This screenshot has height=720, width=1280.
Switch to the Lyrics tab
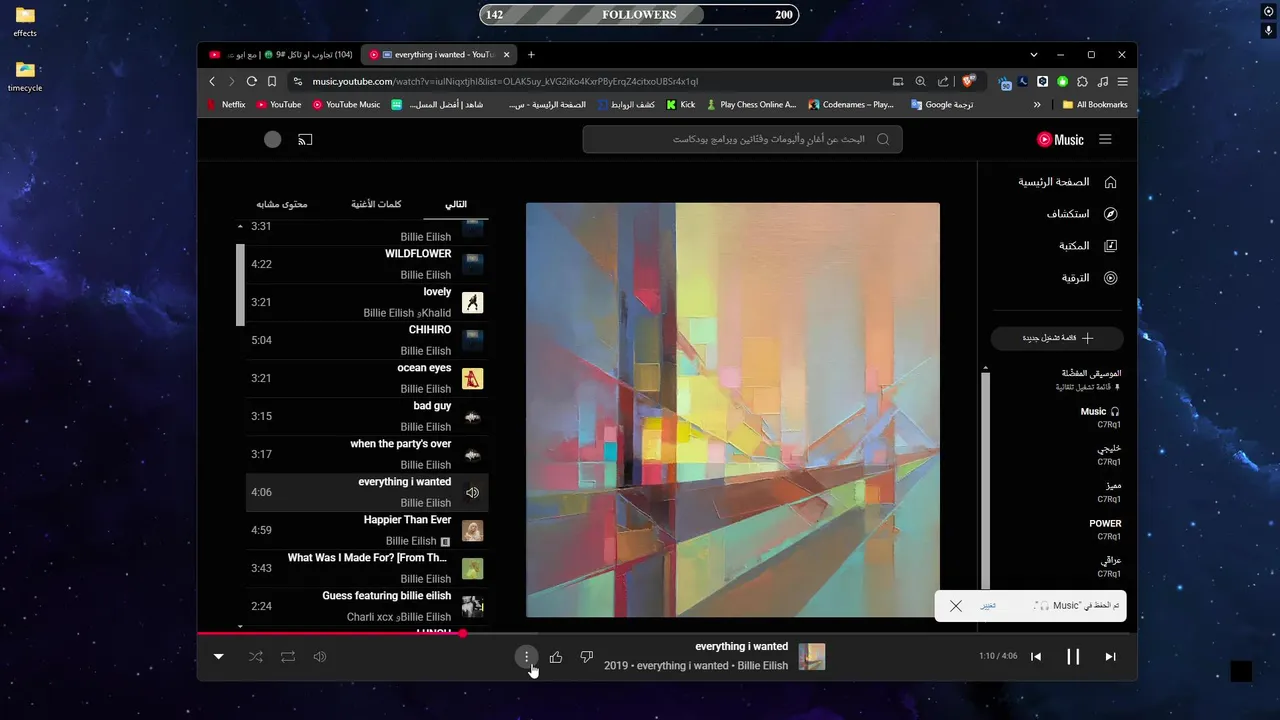tap(376, 204)
